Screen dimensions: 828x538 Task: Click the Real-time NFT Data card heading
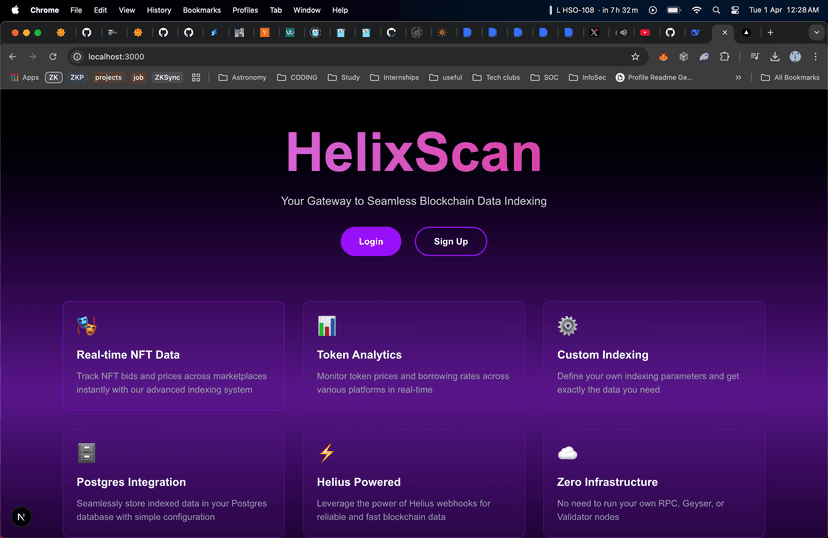point(128,355)
